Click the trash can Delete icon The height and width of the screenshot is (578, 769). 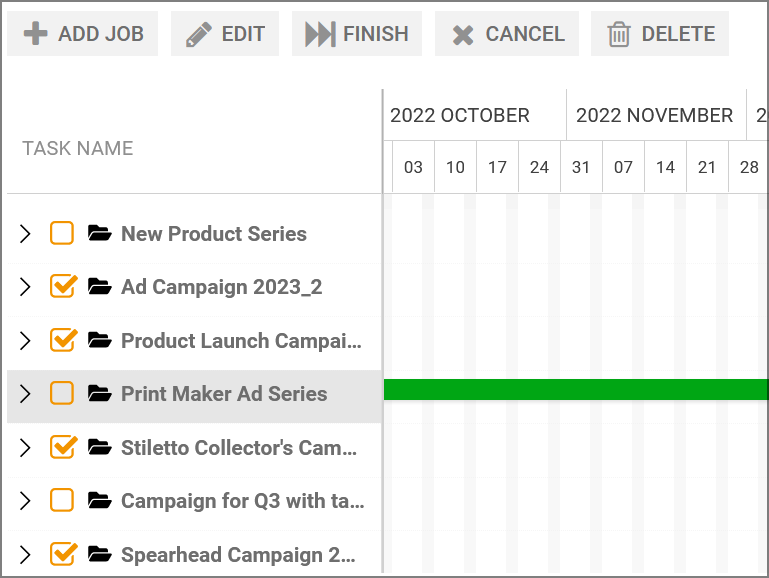click(619, 34)
